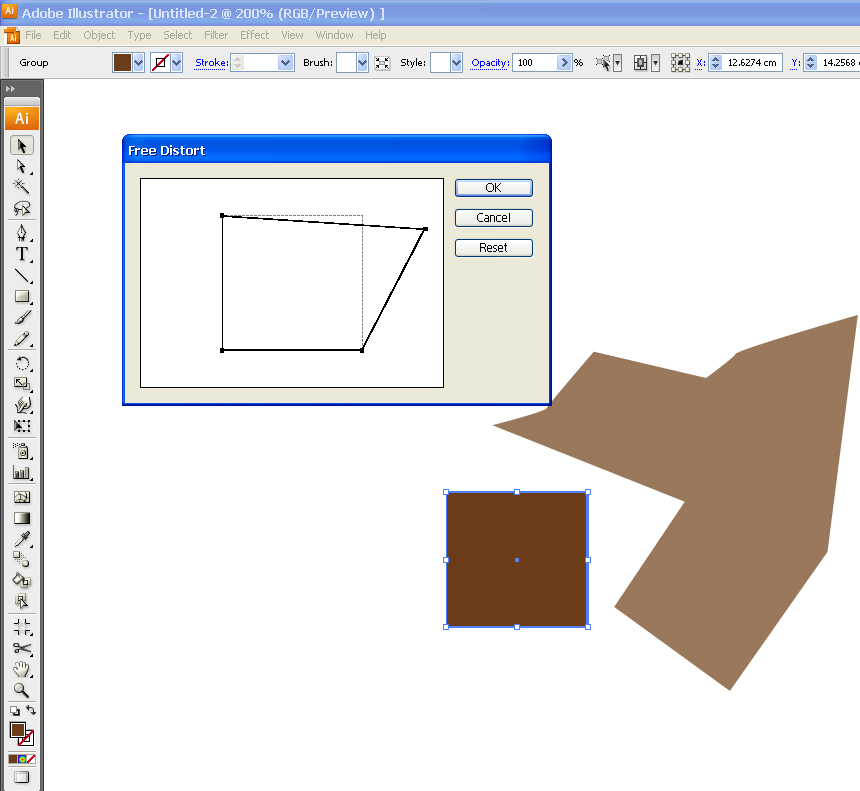Viewport: 860px width, 791px height.
Task: Expand the tools panel double arrow
Action: [x=10, y=88]
